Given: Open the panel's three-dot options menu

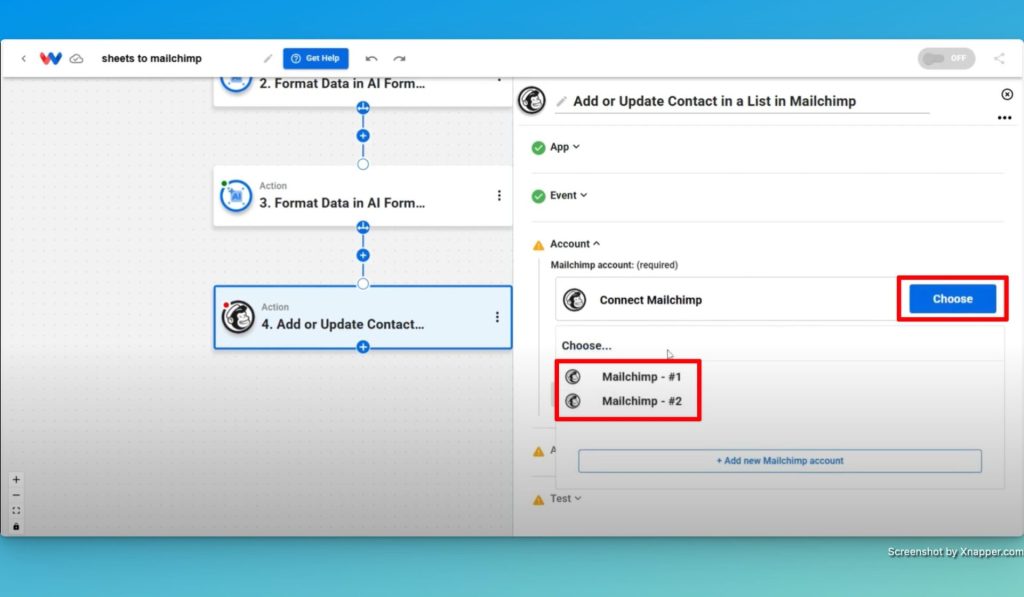Looking at the screenshot, I should (x=1004, y=118).
